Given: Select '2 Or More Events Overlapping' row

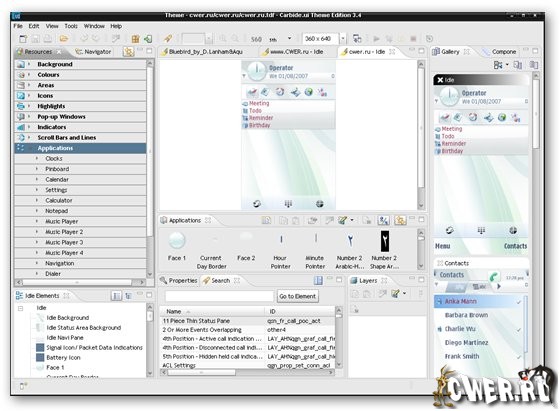Looking at the screenshot, I should pyautogui.click(x=248, y=330).
